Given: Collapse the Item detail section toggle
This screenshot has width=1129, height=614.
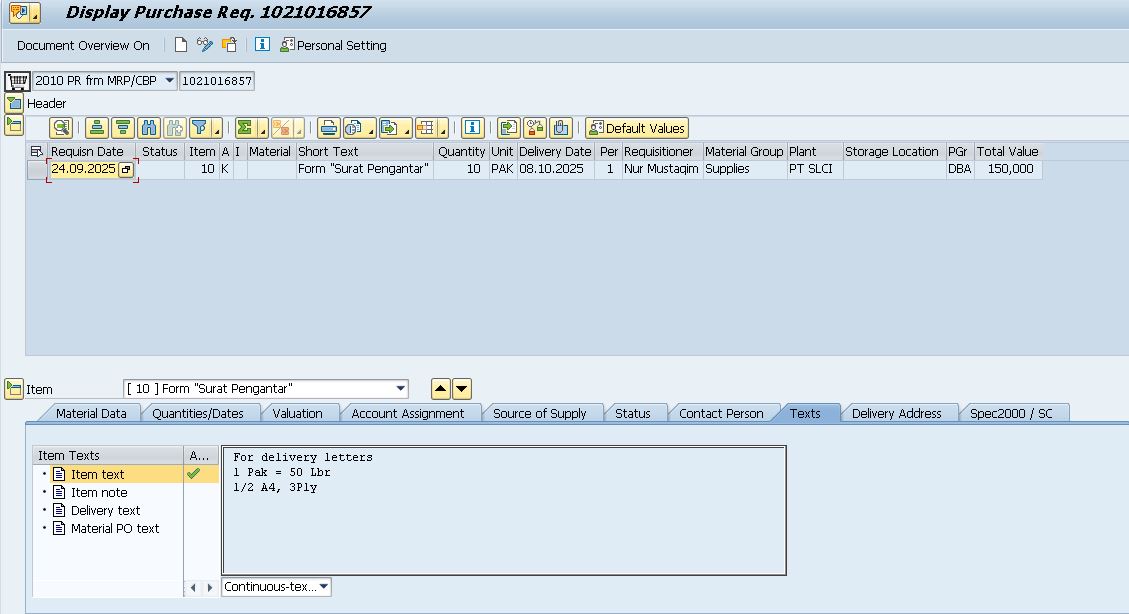Looking at the screenshot, I should [x=13, y=389].
